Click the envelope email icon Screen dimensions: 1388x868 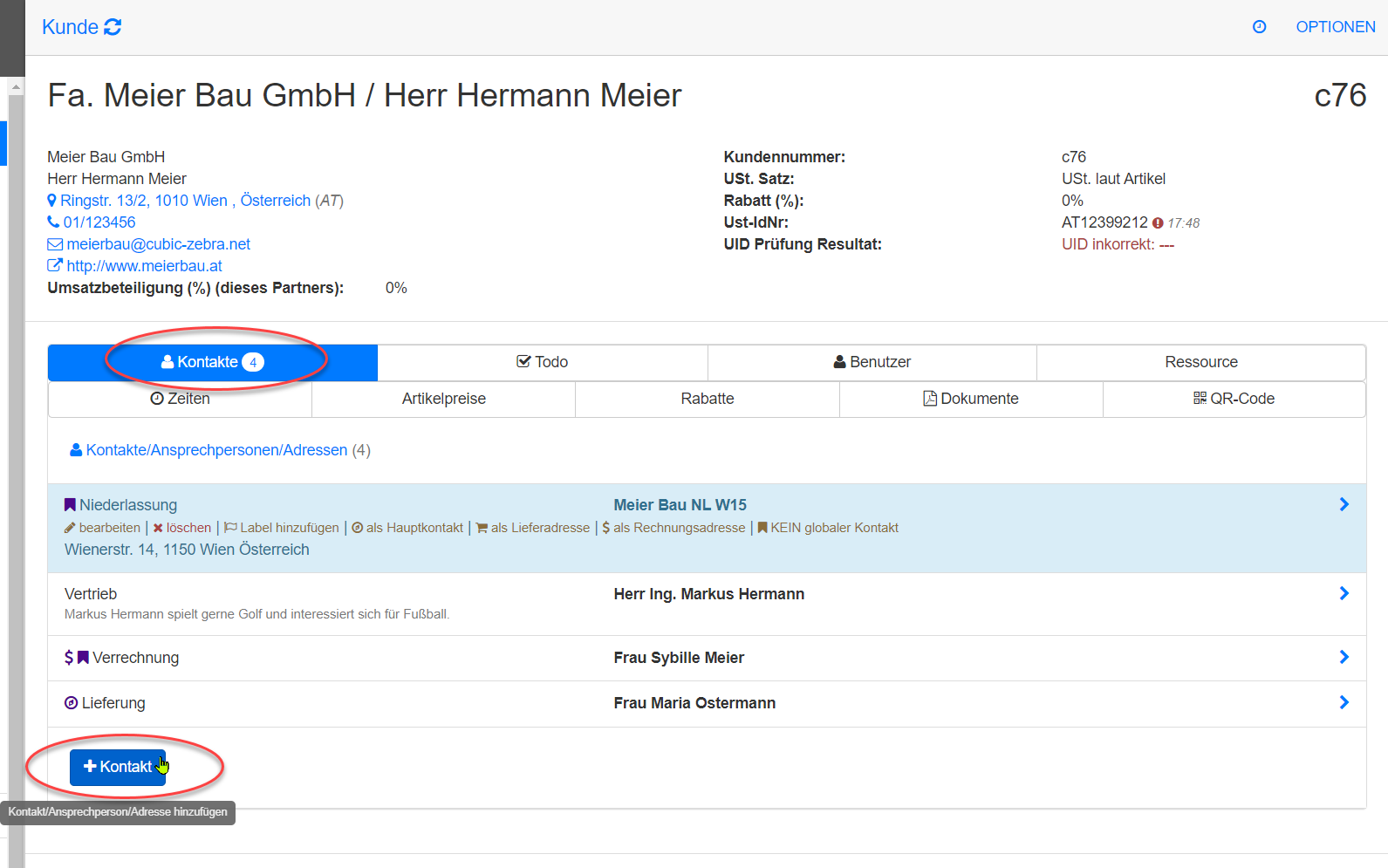[55, 244]
